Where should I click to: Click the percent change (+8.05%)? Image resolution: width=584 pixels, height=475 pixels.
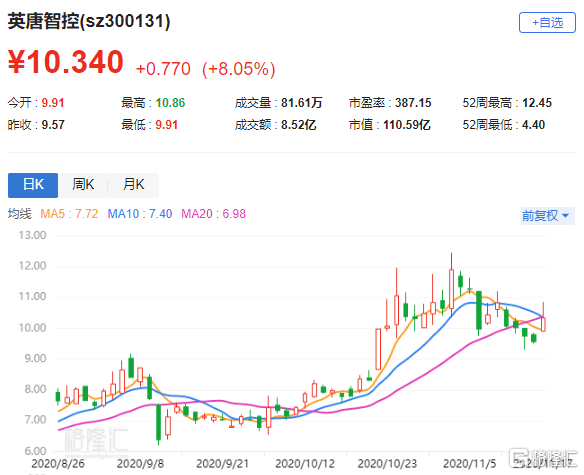pos(238,69)
